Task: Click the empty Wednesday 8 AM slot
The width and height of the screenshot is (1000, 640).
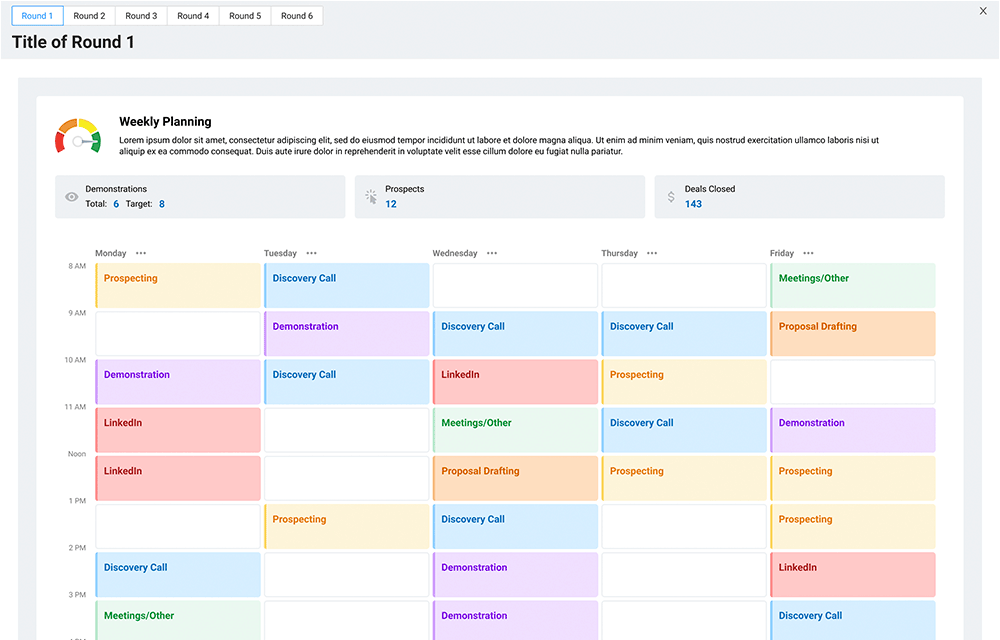Action: (x=515, y=286)
